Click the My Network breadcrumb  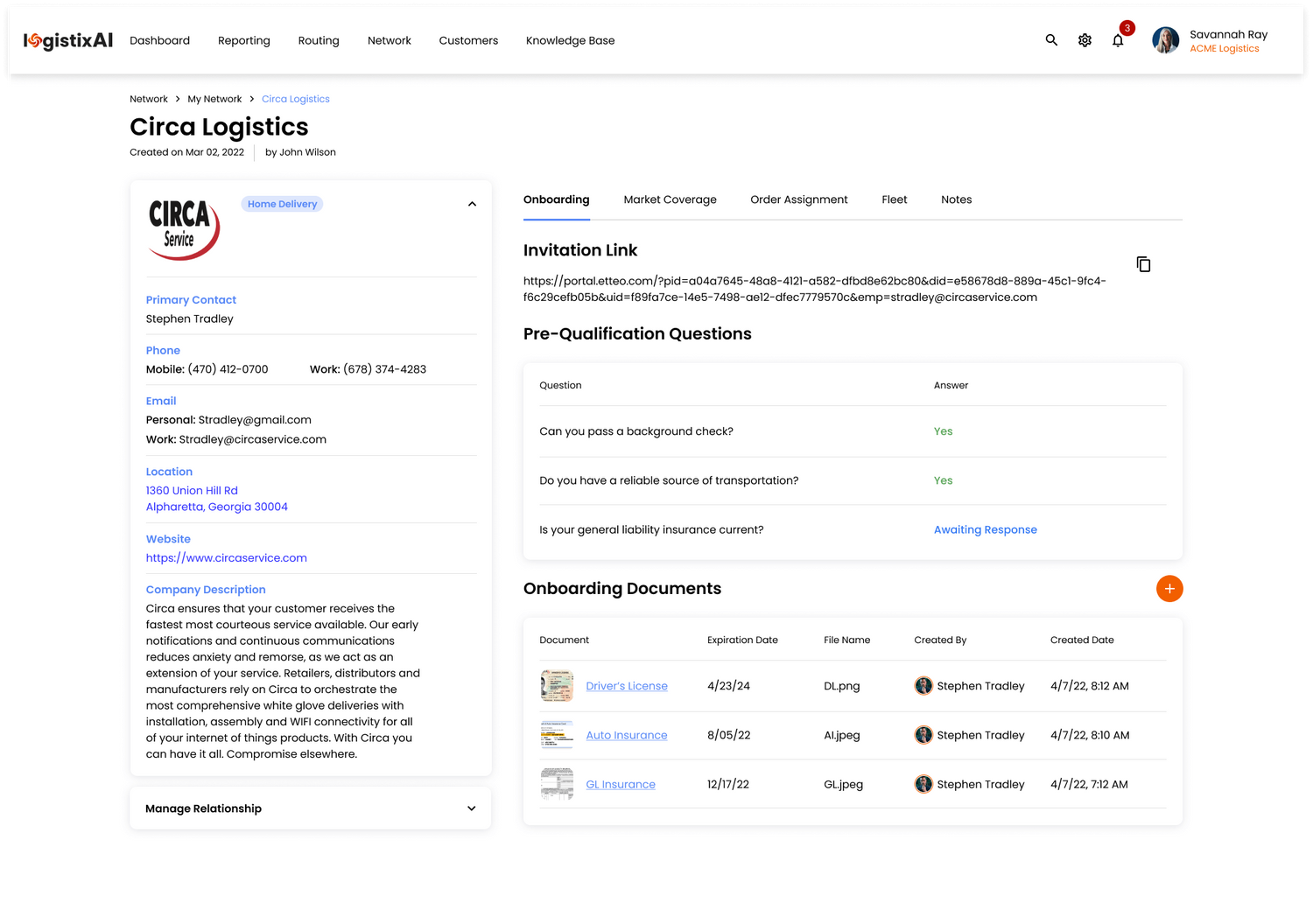[x=214, y=99]
